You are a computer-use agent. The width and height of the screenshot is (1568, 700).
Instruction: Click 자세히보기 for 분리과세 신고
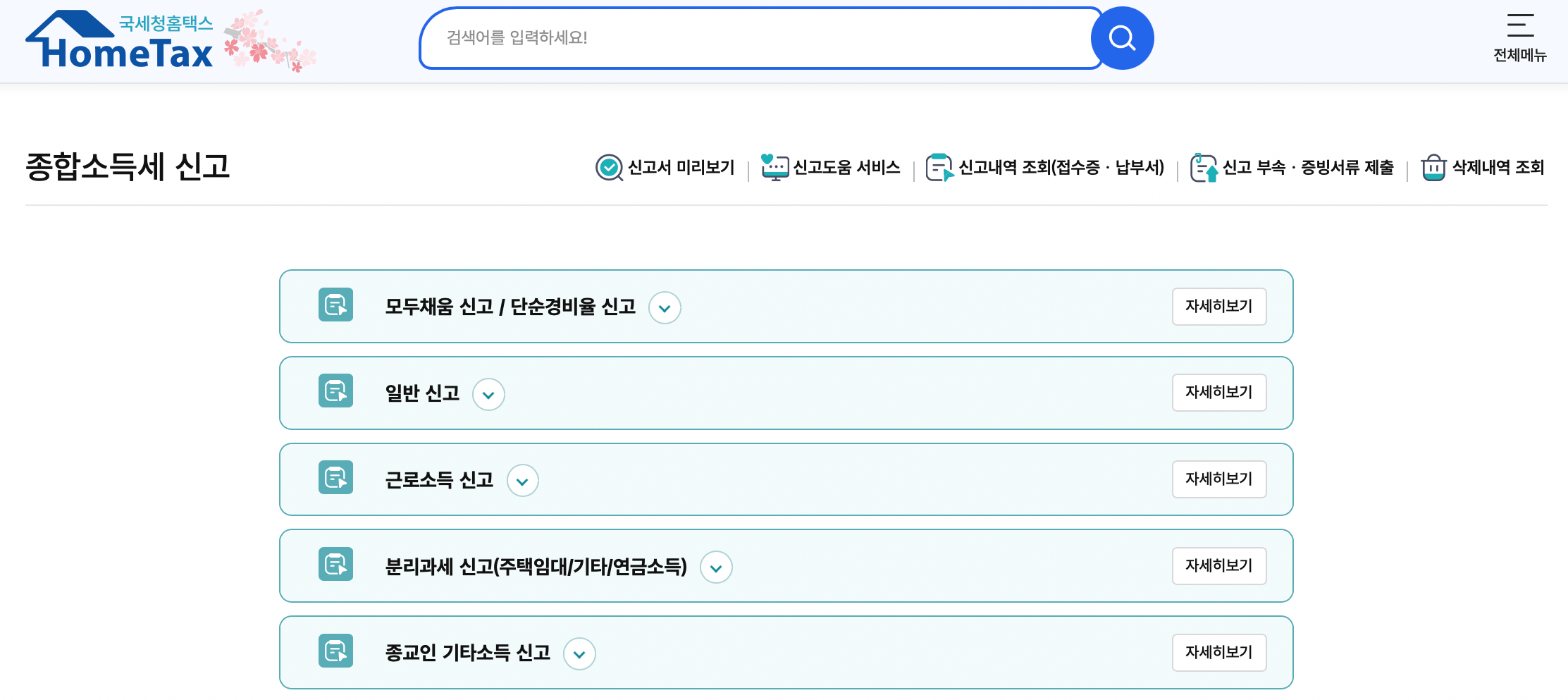pyautogui.click(x=1218, y=565)
